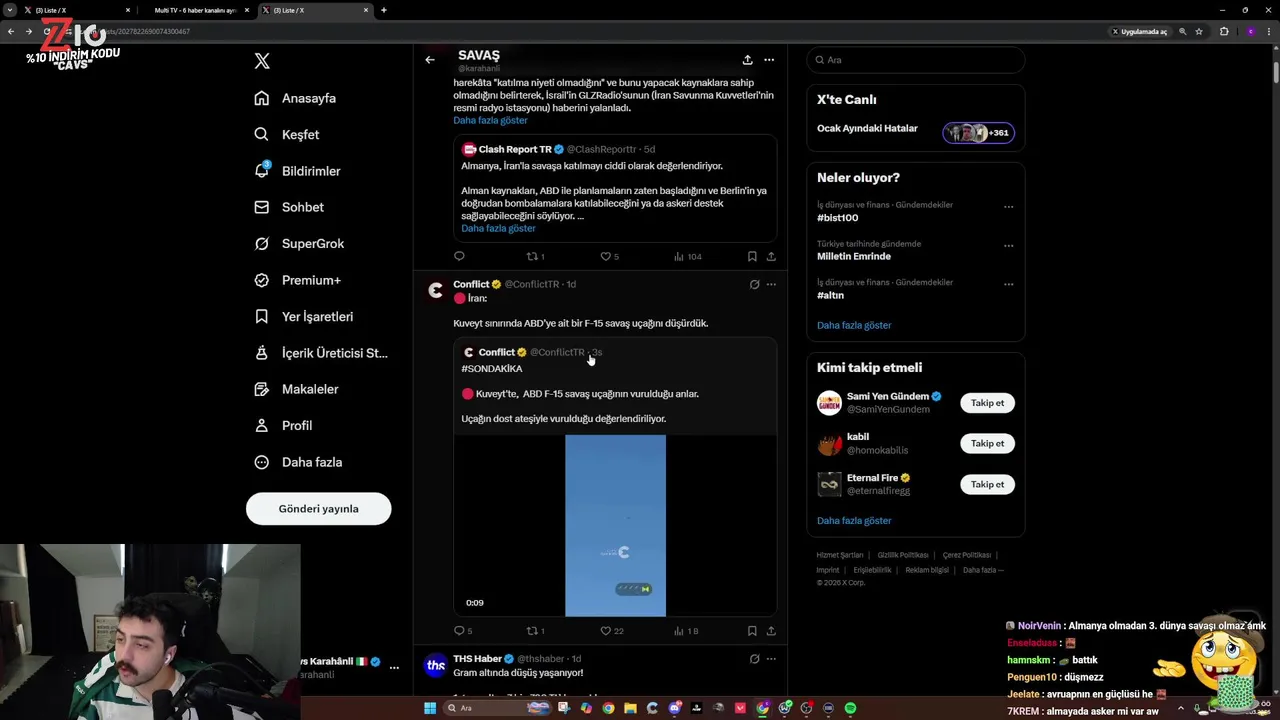Repost the post with 1 repost, 5 likes
1280x720 pixels.
[535, 257]
